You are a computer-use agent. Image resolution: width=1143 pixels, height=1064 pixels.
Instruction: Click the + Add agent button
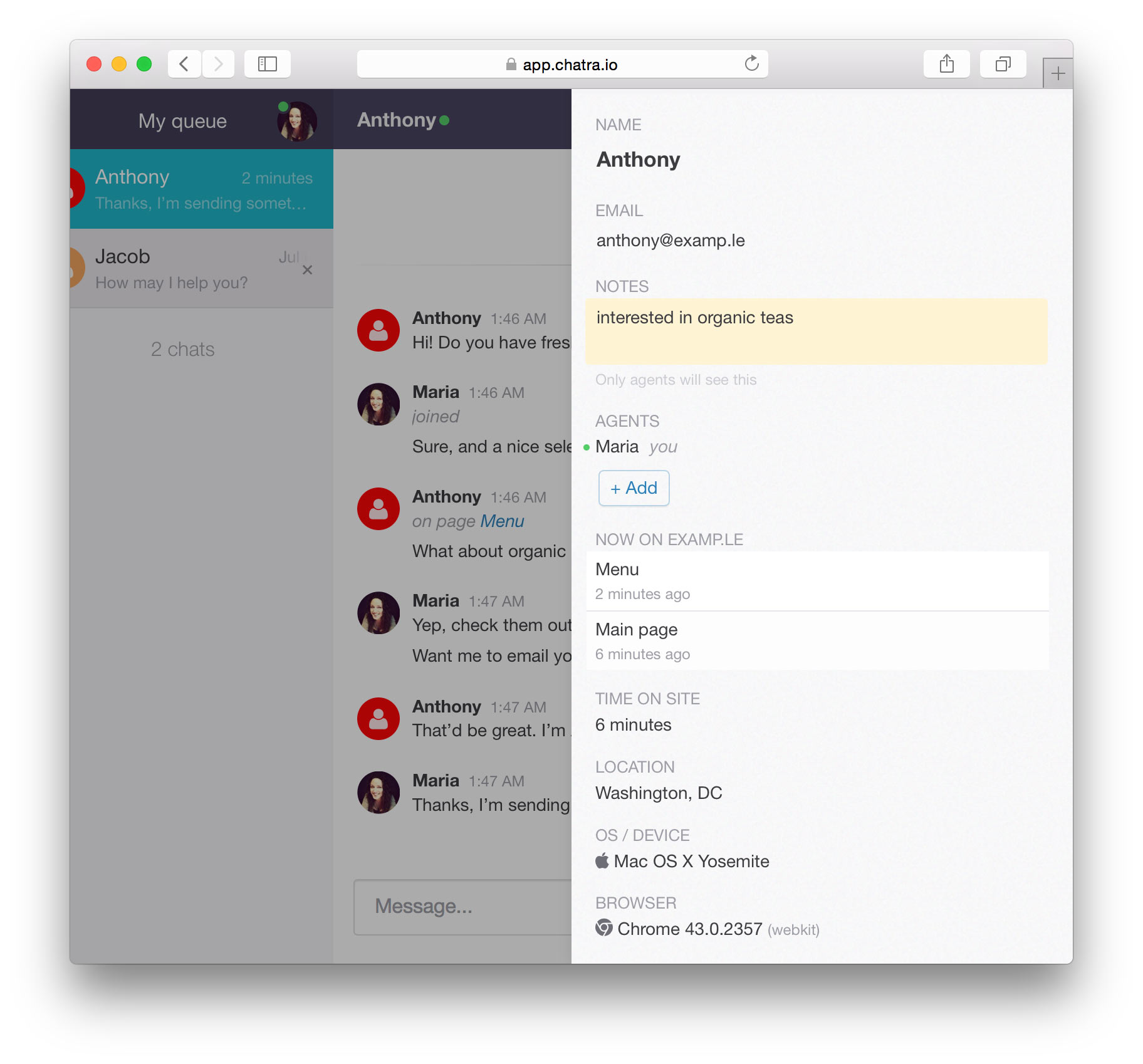pyautogui.click(x=634, y=488)
